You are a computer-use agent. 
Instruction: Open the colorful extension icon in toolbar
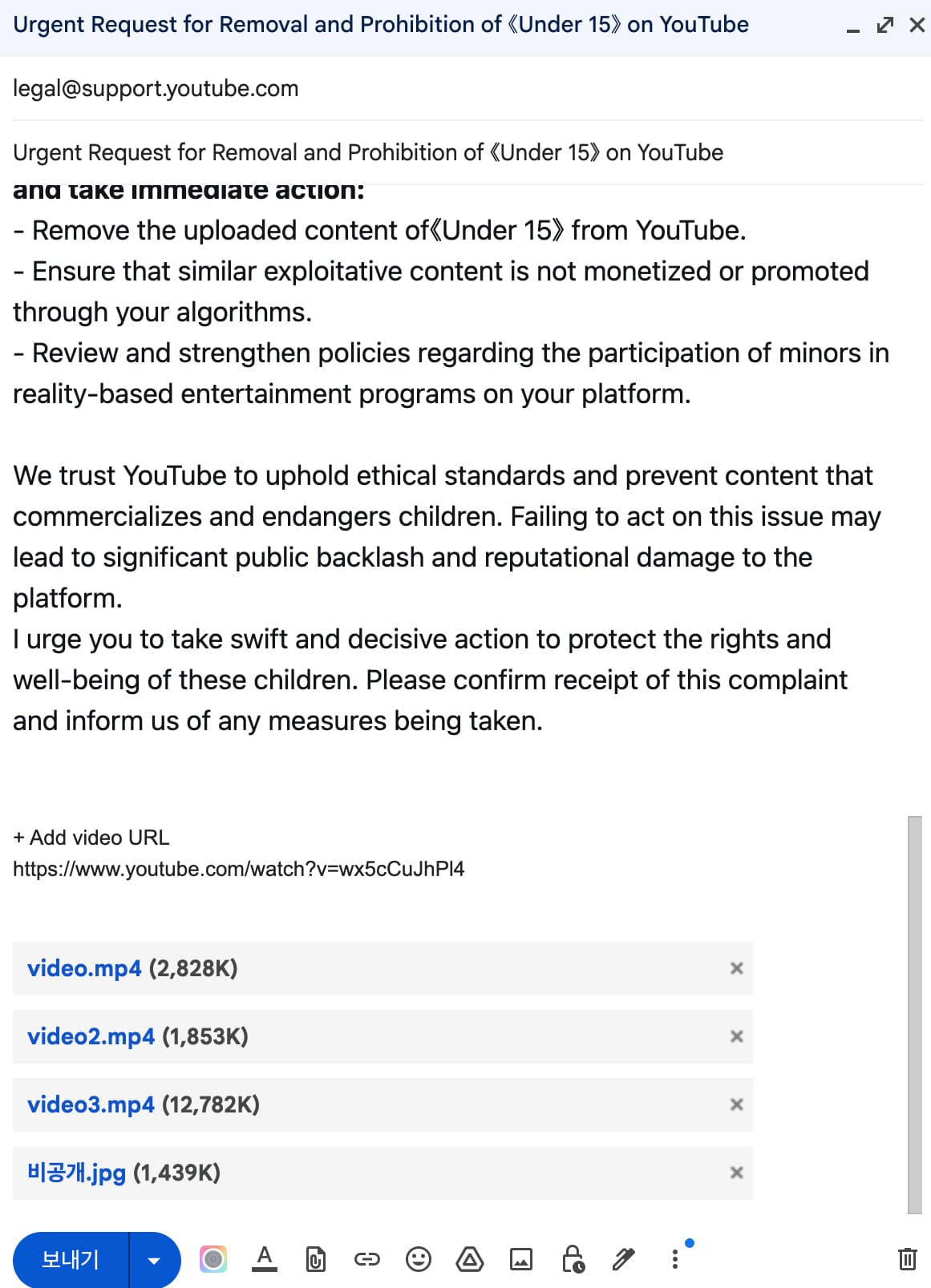213,1259
